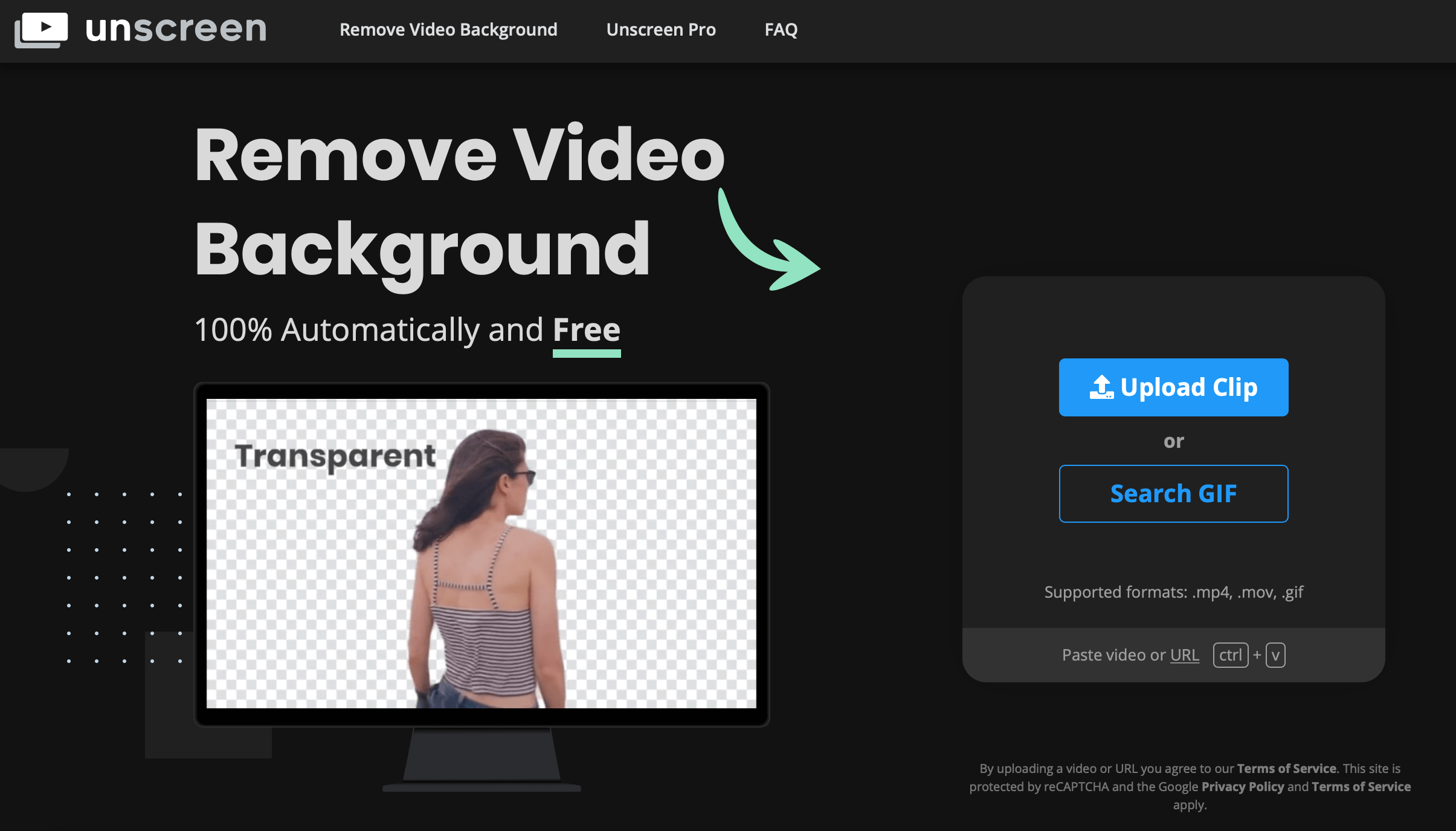
Task: Click the unscreen play logo icon
Action: [41, 30]
